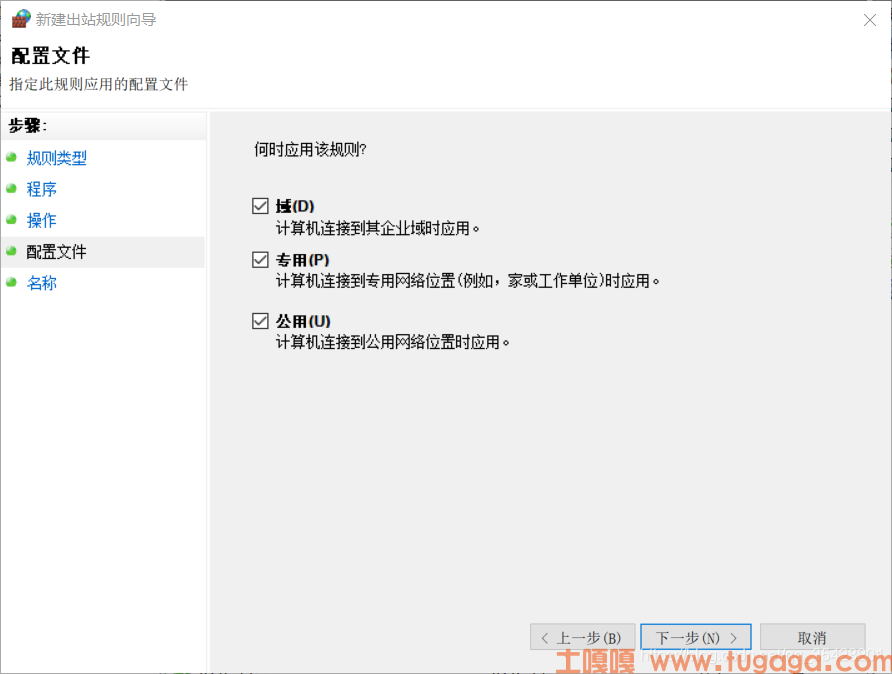Click the 下一步(N) next button
Image resolution: width=892 pixels, height=674 pixels.
[x=696, y=637]
